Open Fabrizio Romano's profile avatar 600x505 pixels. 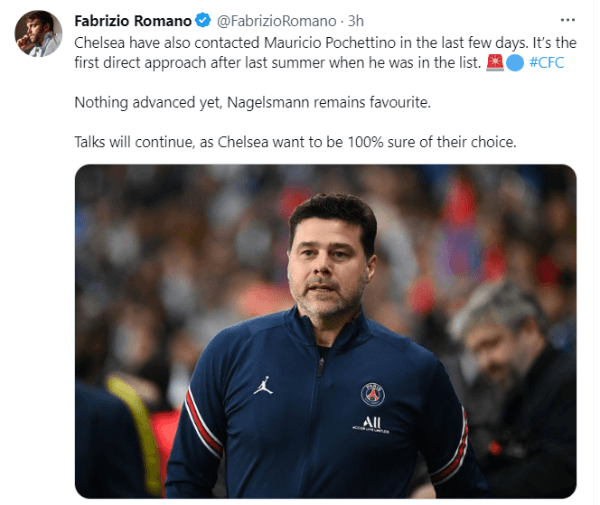[38, 35]
